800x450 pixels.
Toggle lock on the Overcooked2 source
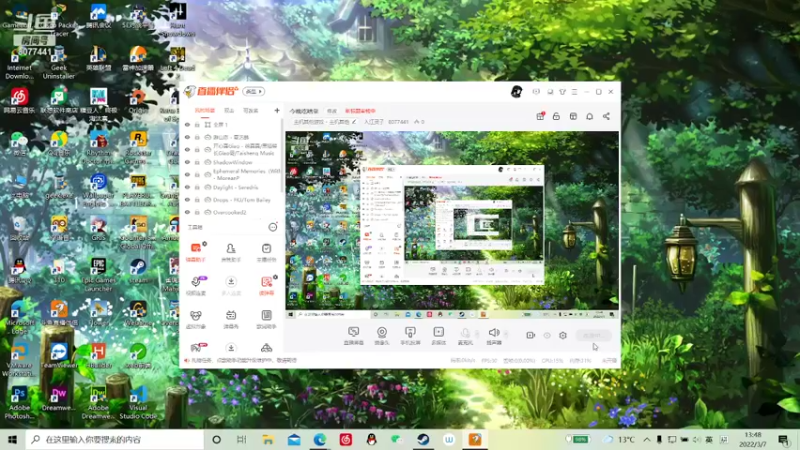197,212
